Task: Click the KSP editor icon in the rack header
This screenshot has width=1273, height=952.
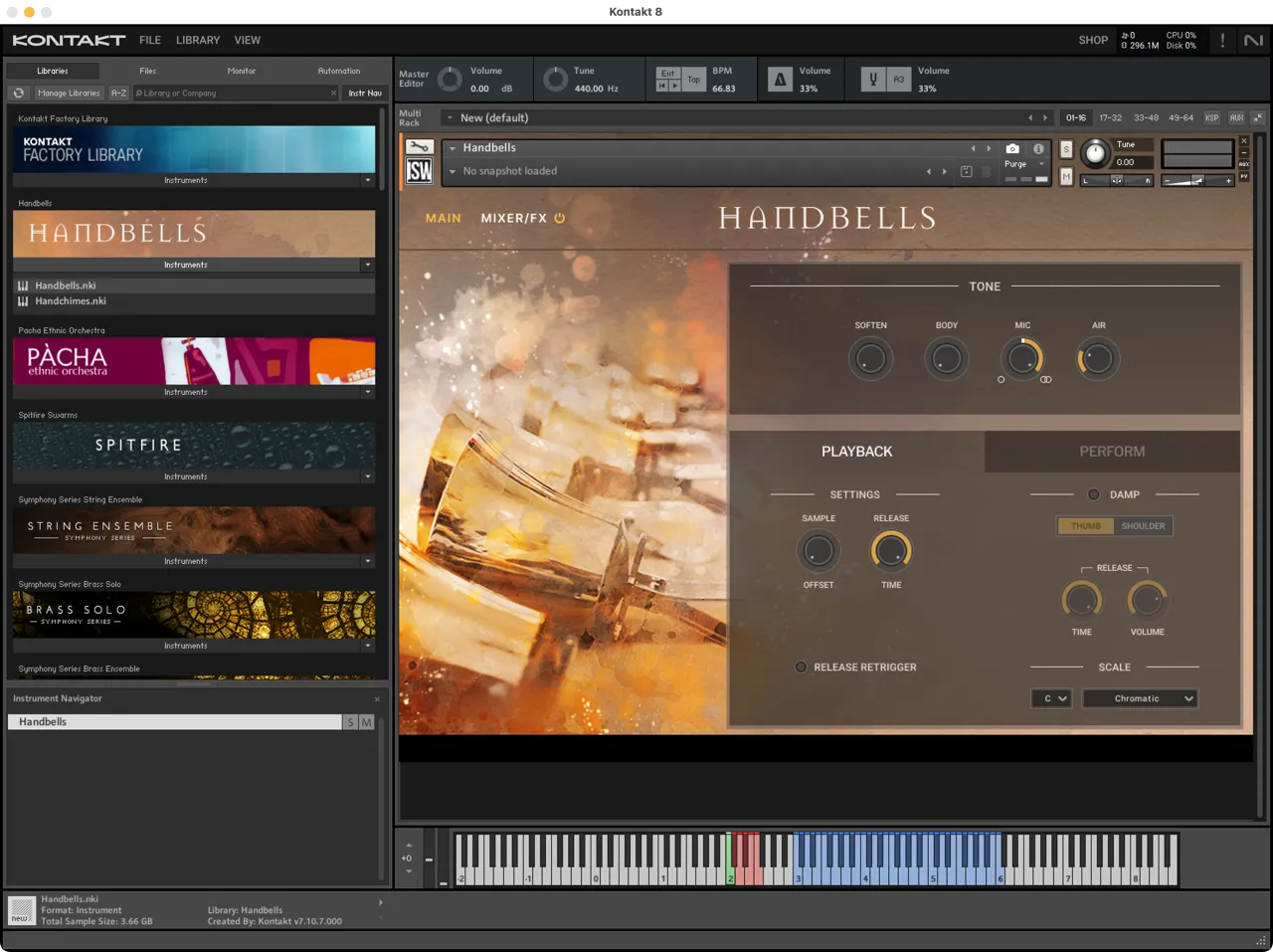Action: click(x=1211, y=117)
